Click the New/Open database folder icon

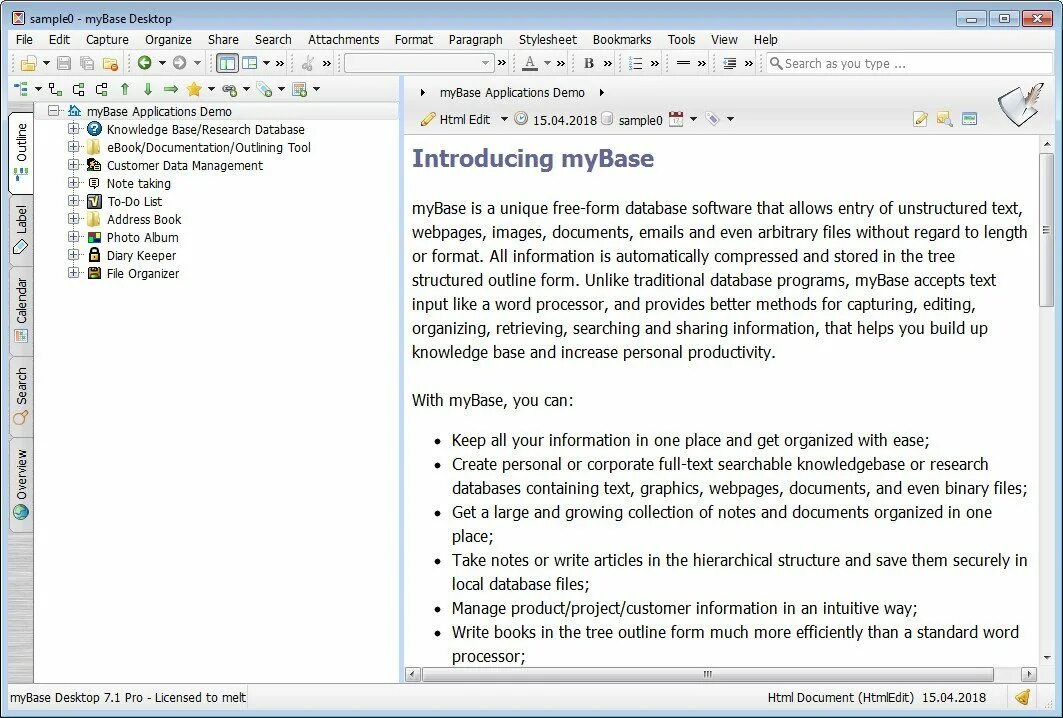pyautogui.click(x=28, y=64)
